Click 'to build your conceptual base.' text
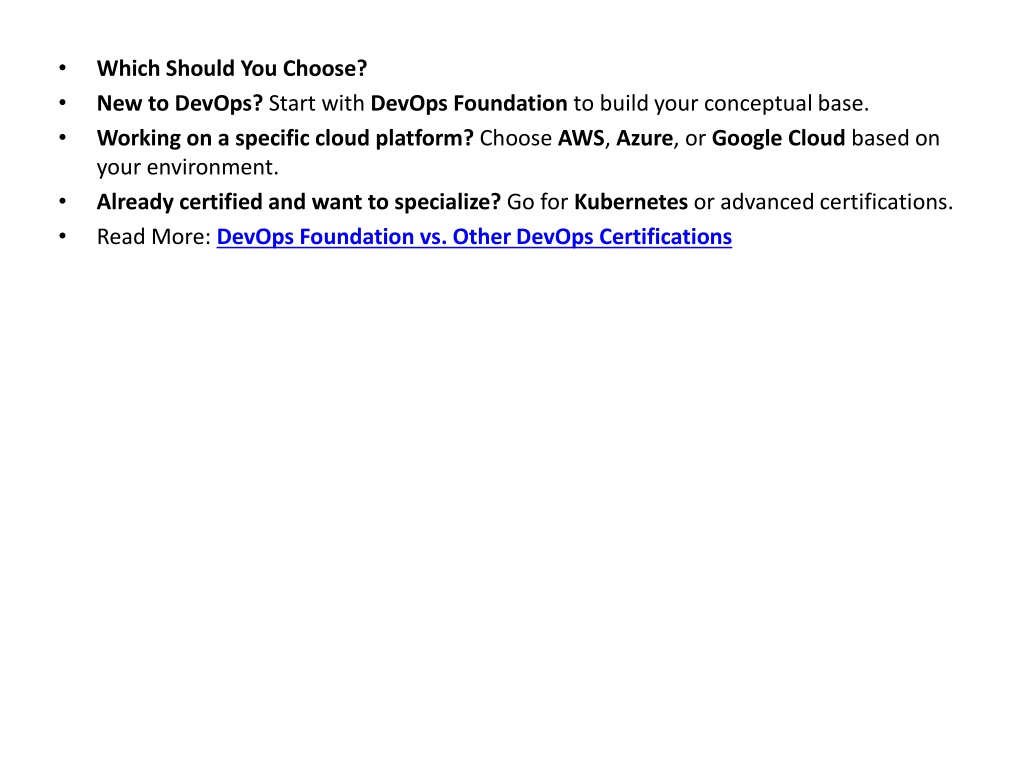Viewport: 1024px width, 768px height. 721,103
